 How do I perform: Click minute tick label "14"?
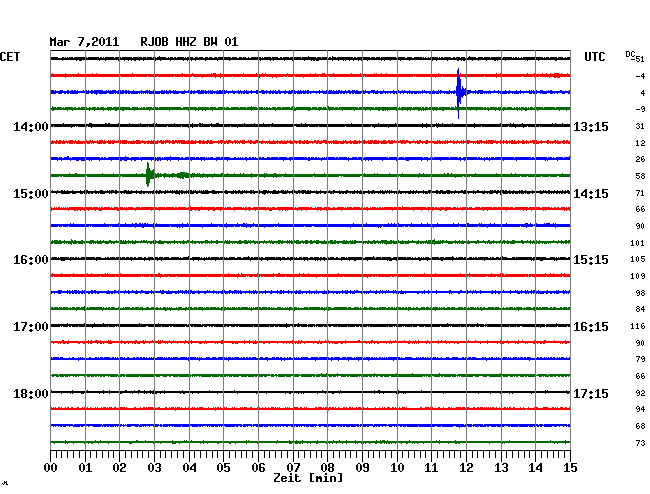click(536, 468)
